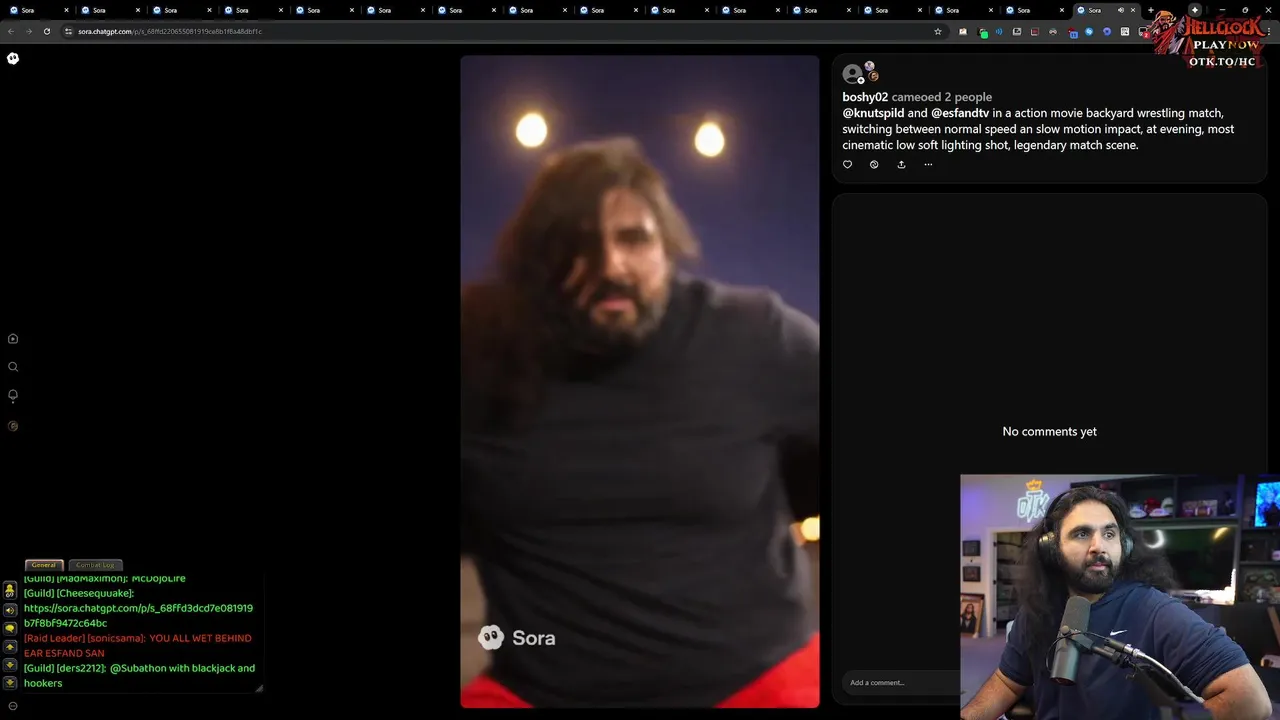1280x720 pixels.
Task: Click the lower orange cameo avatar
Action: pyautogui.click(x=873, y=76)
